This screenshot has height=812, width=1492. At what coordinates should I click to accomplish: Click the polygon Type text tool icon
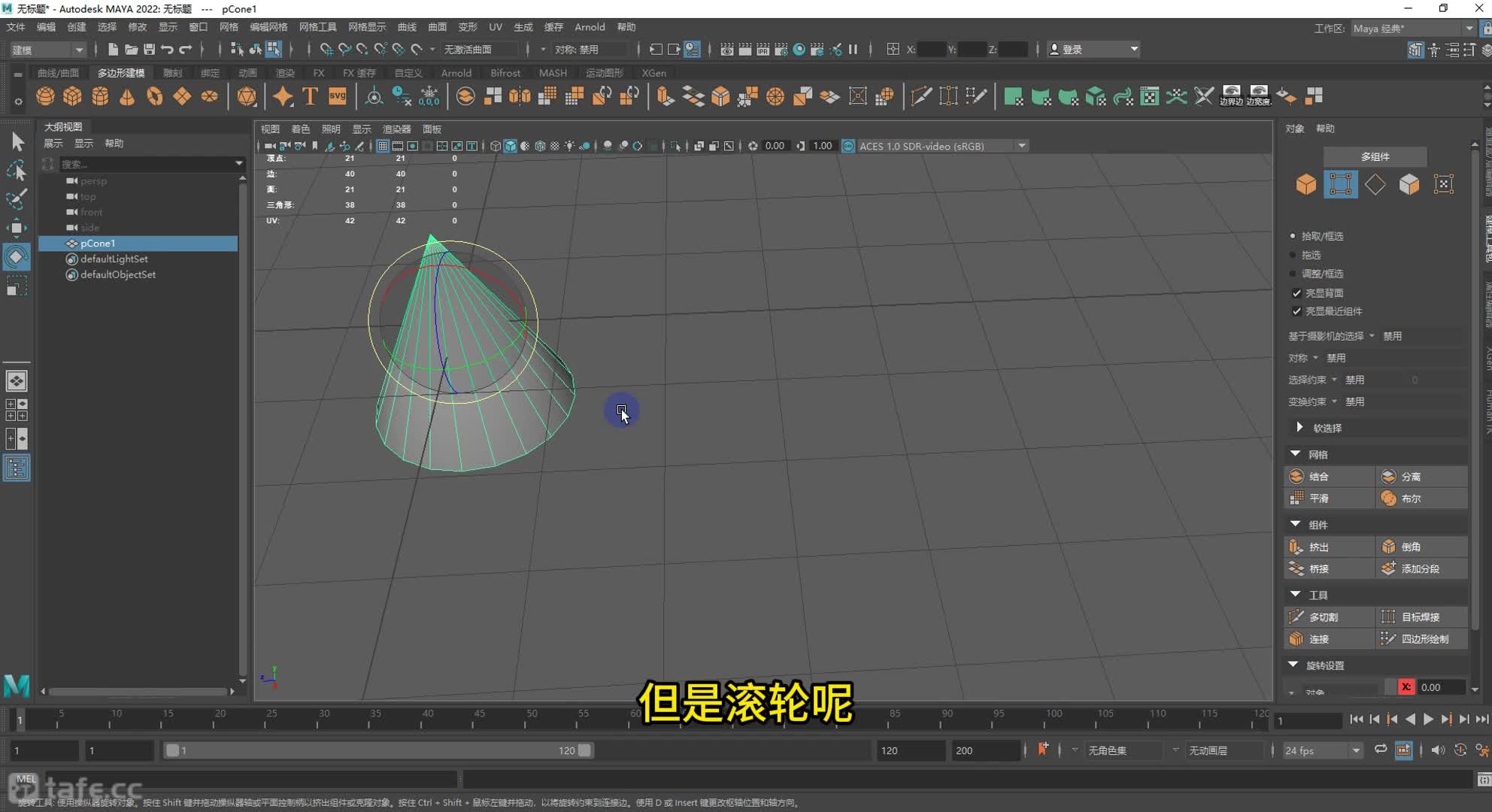310,96
